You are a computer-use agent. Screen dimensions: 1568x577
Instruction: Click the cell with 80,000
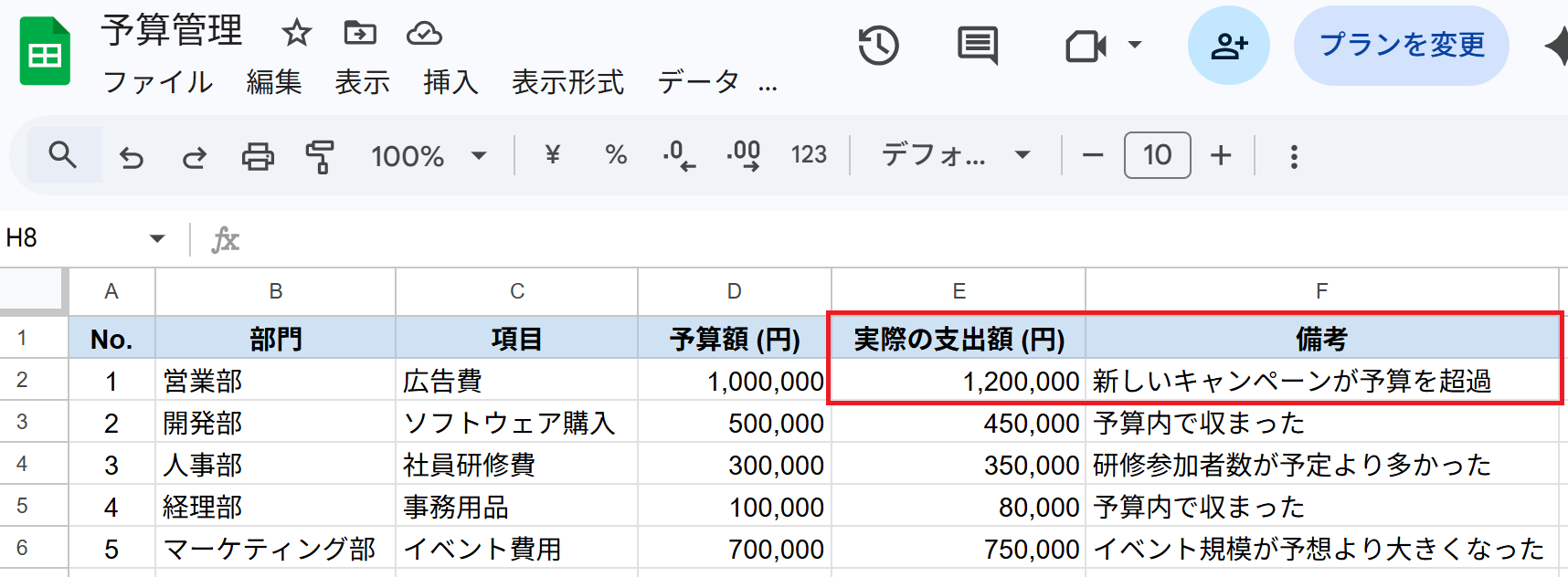point(959,507)
